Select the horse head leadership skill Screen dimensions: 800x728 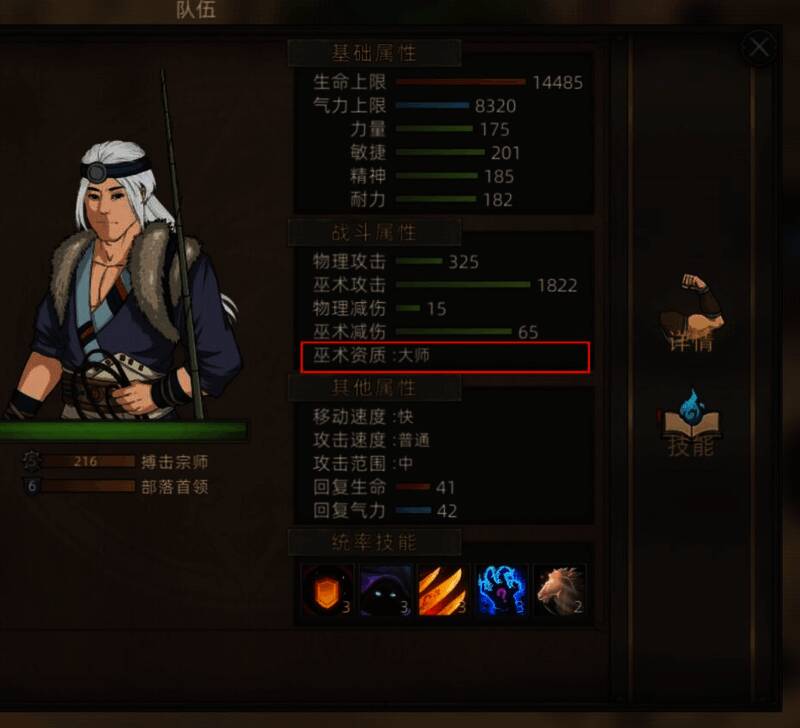point(560,590)
